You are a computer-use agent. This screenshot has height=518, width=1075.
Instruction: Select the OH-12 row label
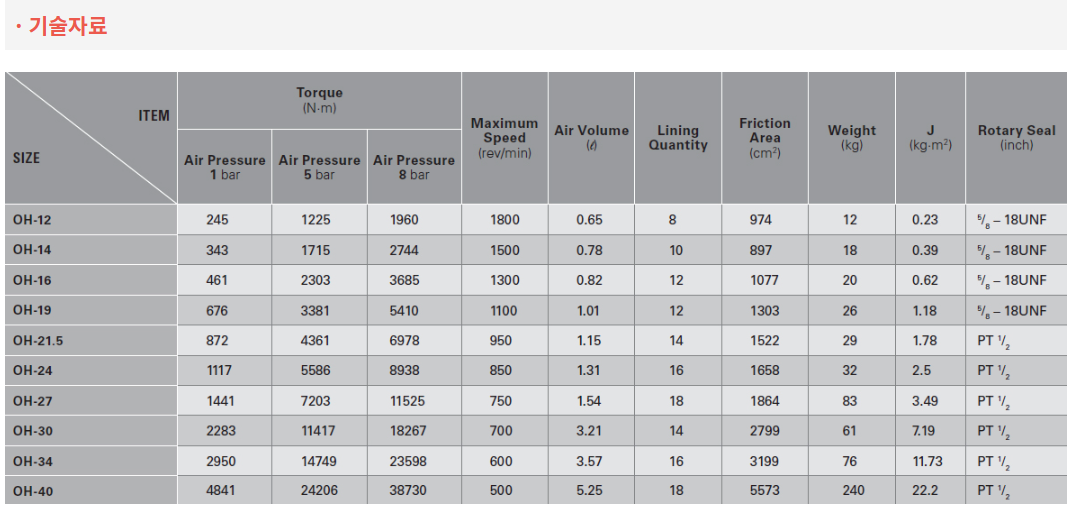point(31,220)
